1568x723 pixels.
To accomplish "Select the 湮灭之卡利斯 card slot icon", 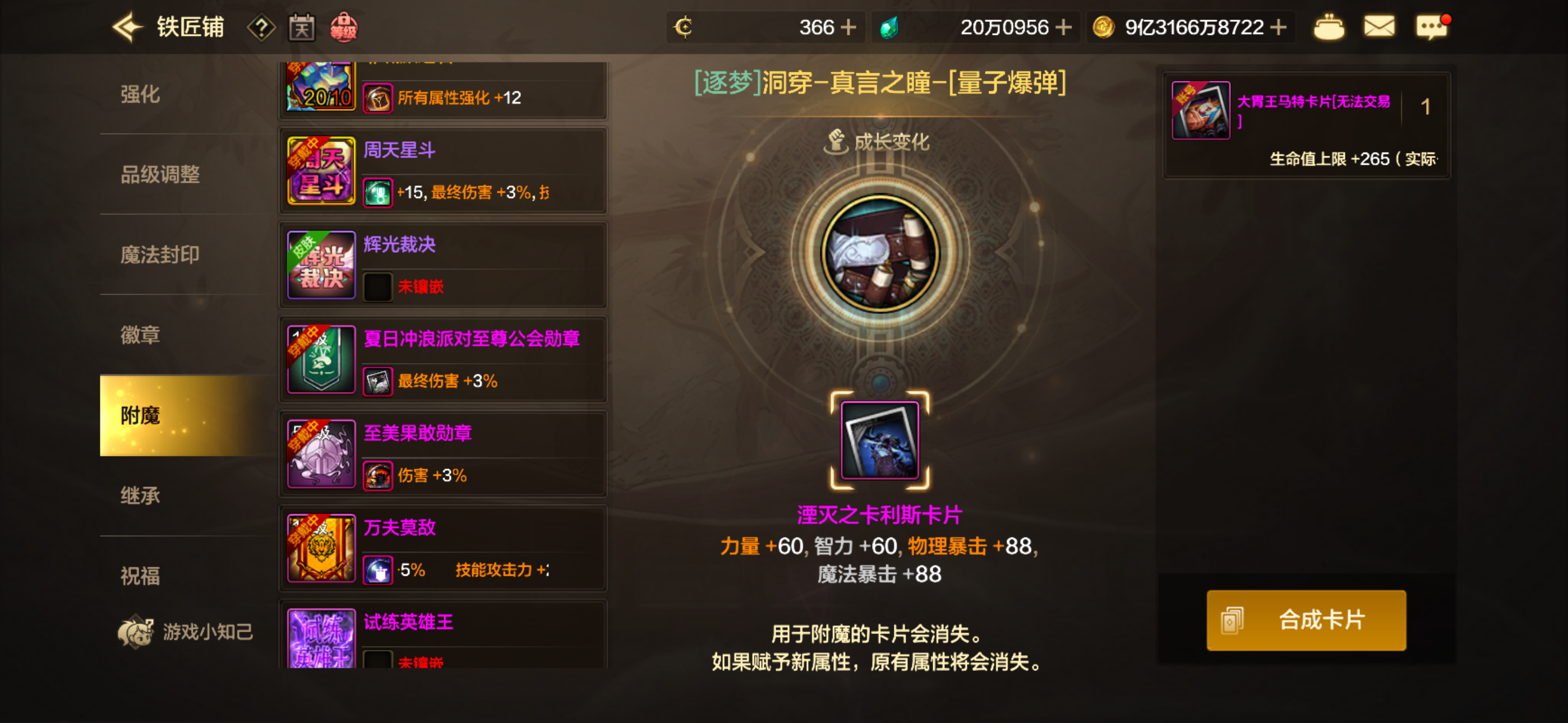I will pyautogui.click(x=879, y=440).
